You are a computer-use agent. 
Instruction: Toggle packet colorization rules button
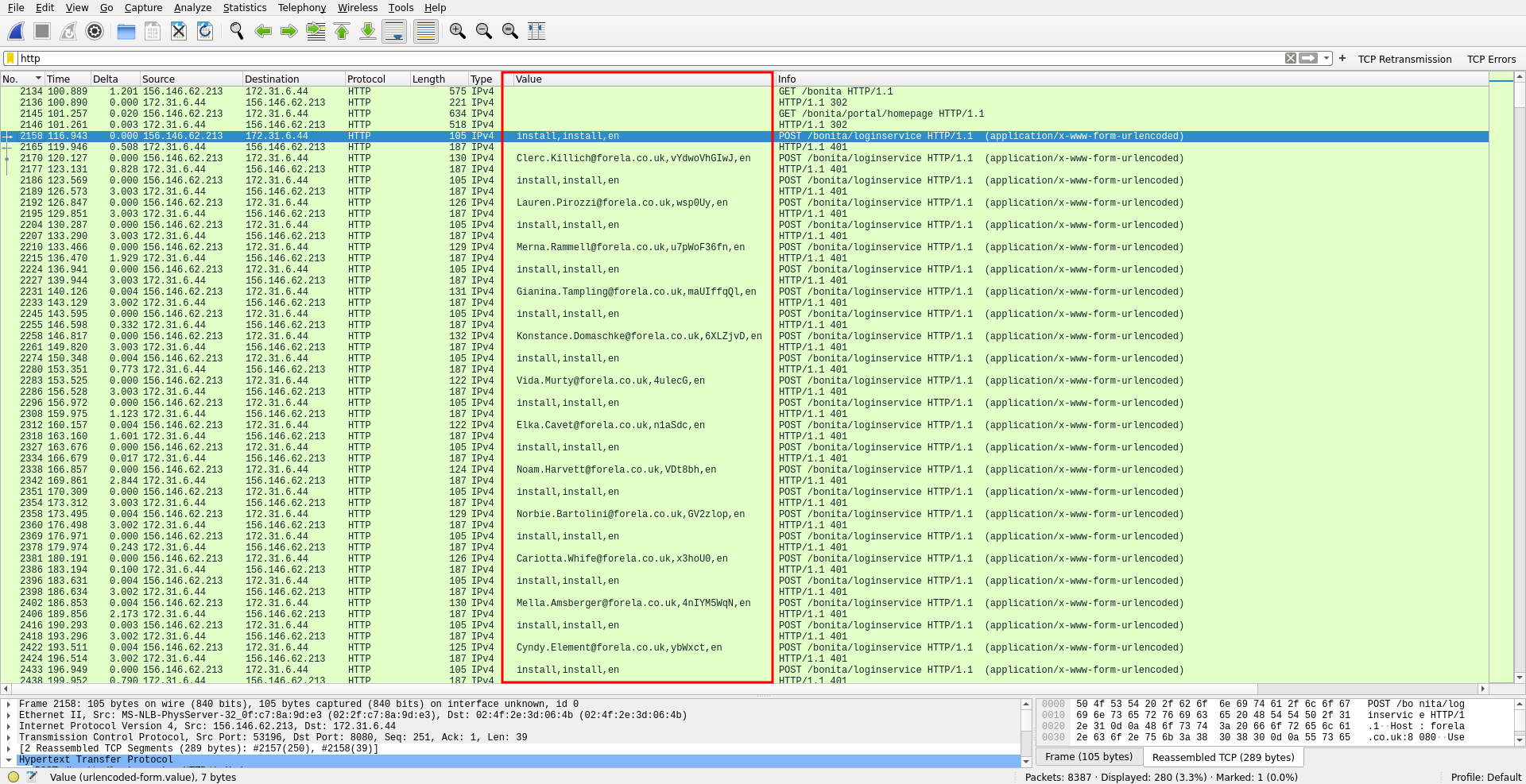click(x=426, y=31)
